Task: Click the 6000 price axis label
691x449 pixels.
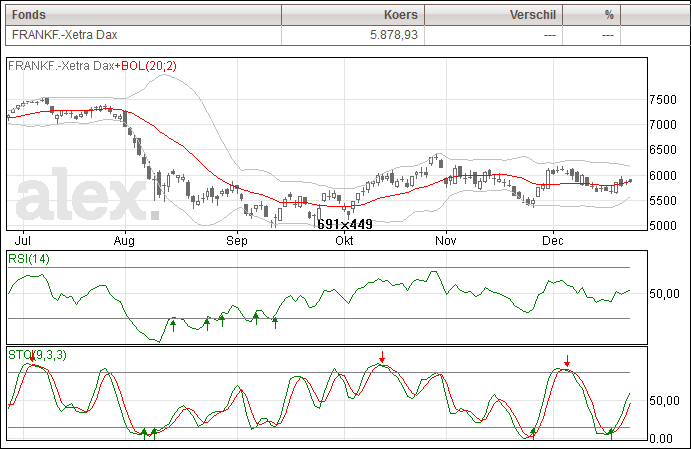Action: (663, 175)
